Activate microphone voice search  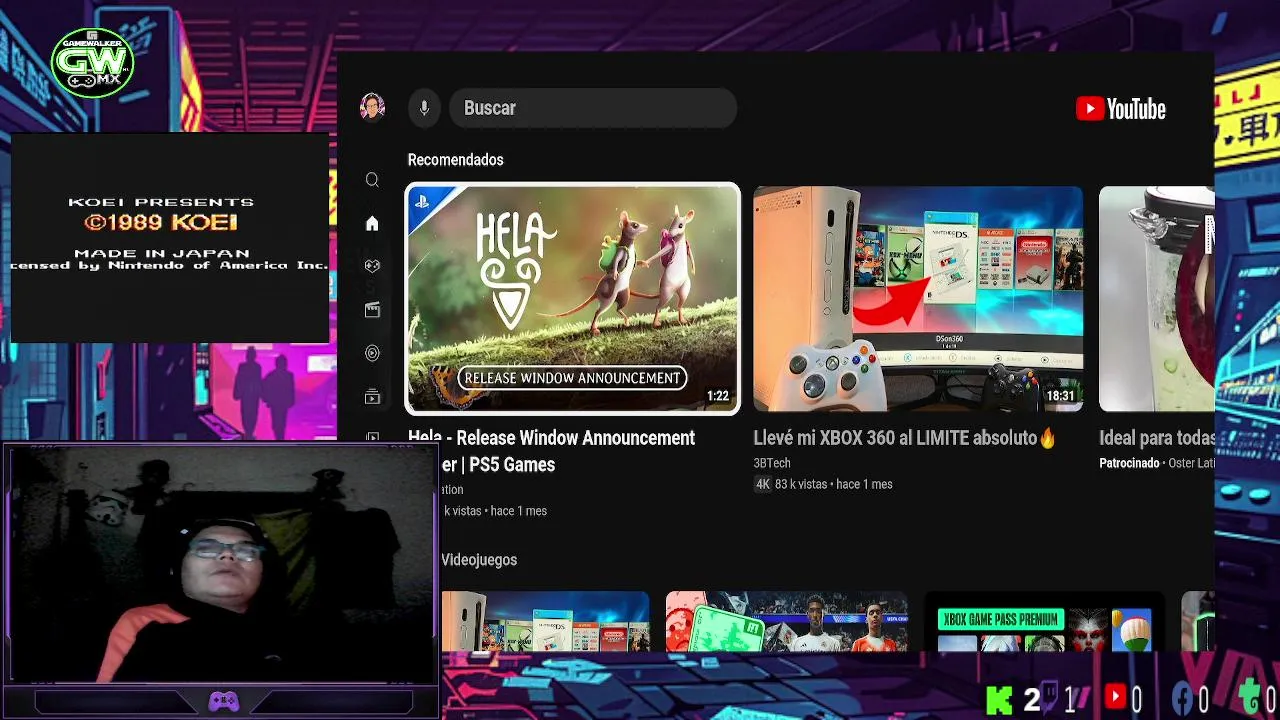[x=424, y=108]
